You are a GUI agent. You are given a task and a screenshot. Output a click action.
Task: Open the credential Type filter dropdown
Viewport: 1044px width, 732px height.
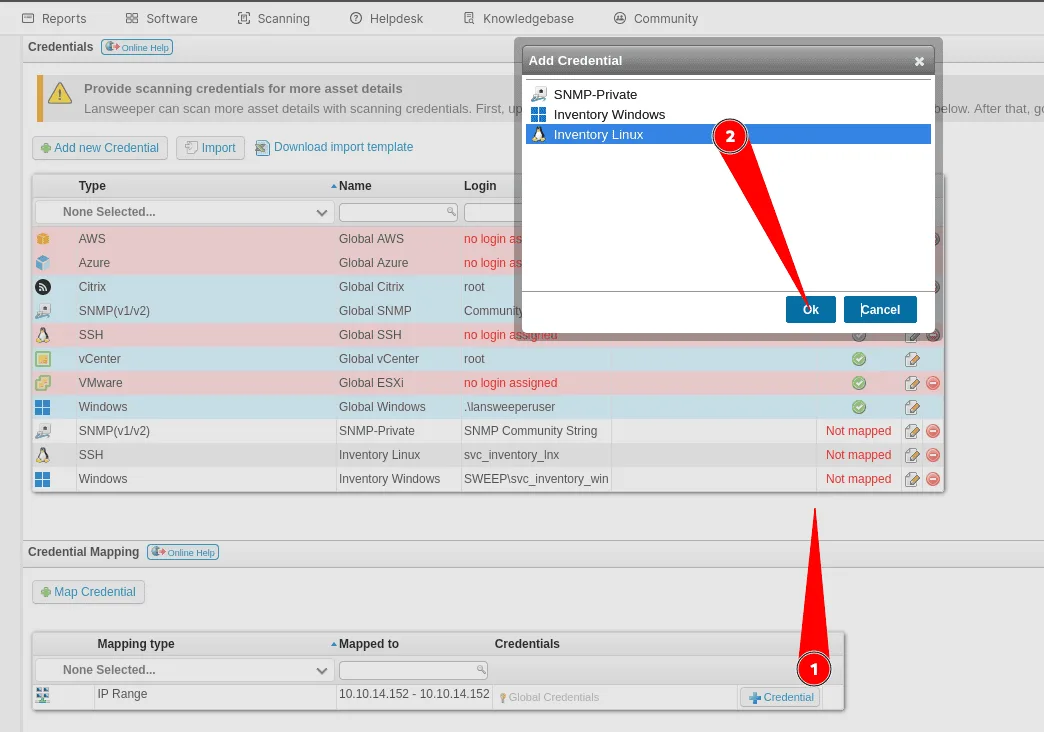[184, 212]
